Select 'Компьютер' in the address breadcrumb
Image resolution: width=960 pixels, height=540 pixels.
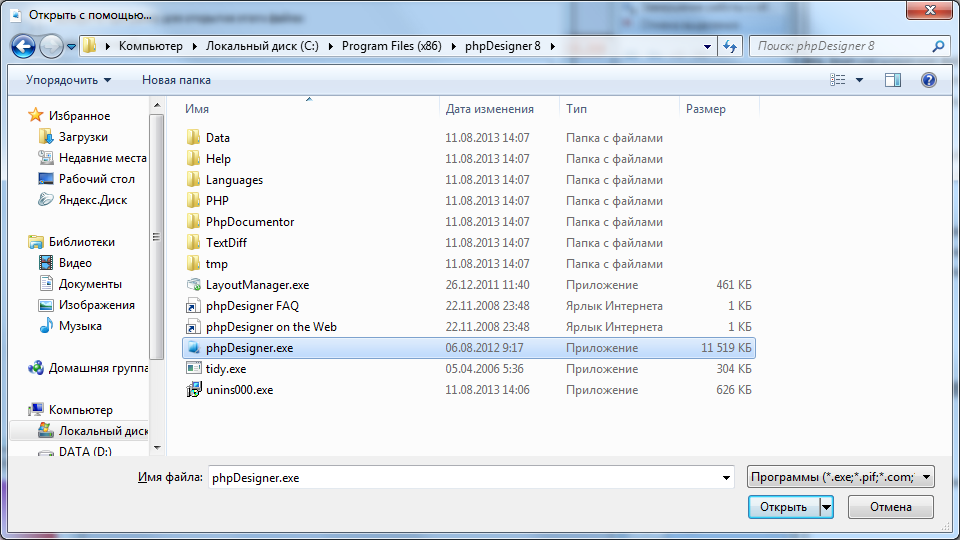pyautogui.click(x=151, y=46)
